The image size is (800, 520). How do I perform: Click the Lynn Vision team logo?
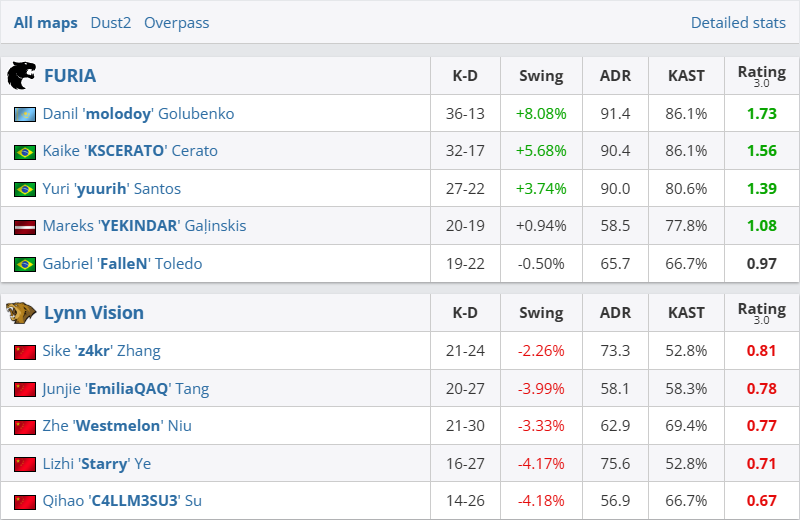tap(21, 313)
